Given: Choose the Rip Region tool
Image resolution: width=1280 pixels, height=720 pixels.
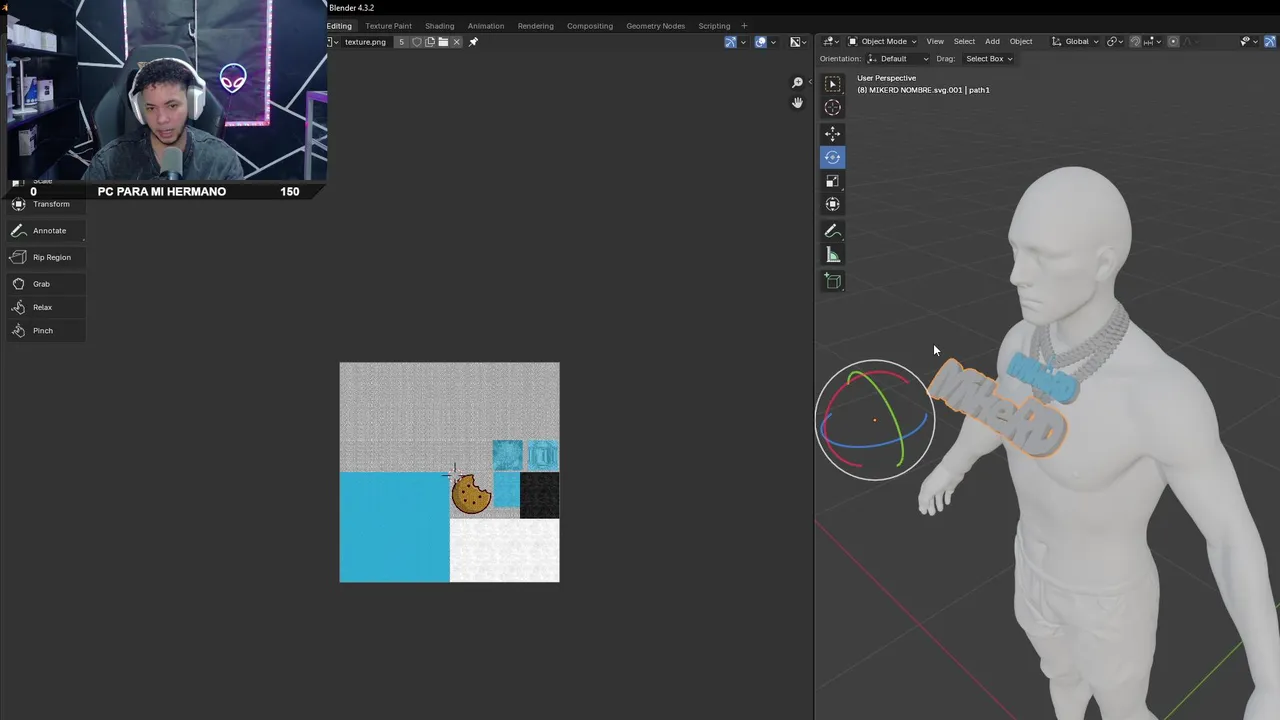Looking at the screenshot, I should [x=45, y=257].
